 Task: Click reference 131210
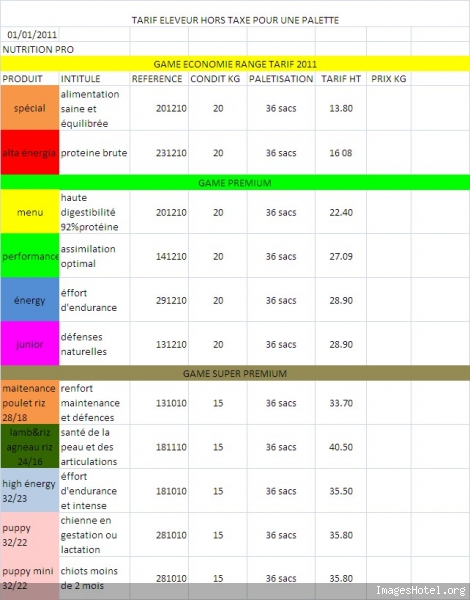pyautogui.click(x=171, y=344)
